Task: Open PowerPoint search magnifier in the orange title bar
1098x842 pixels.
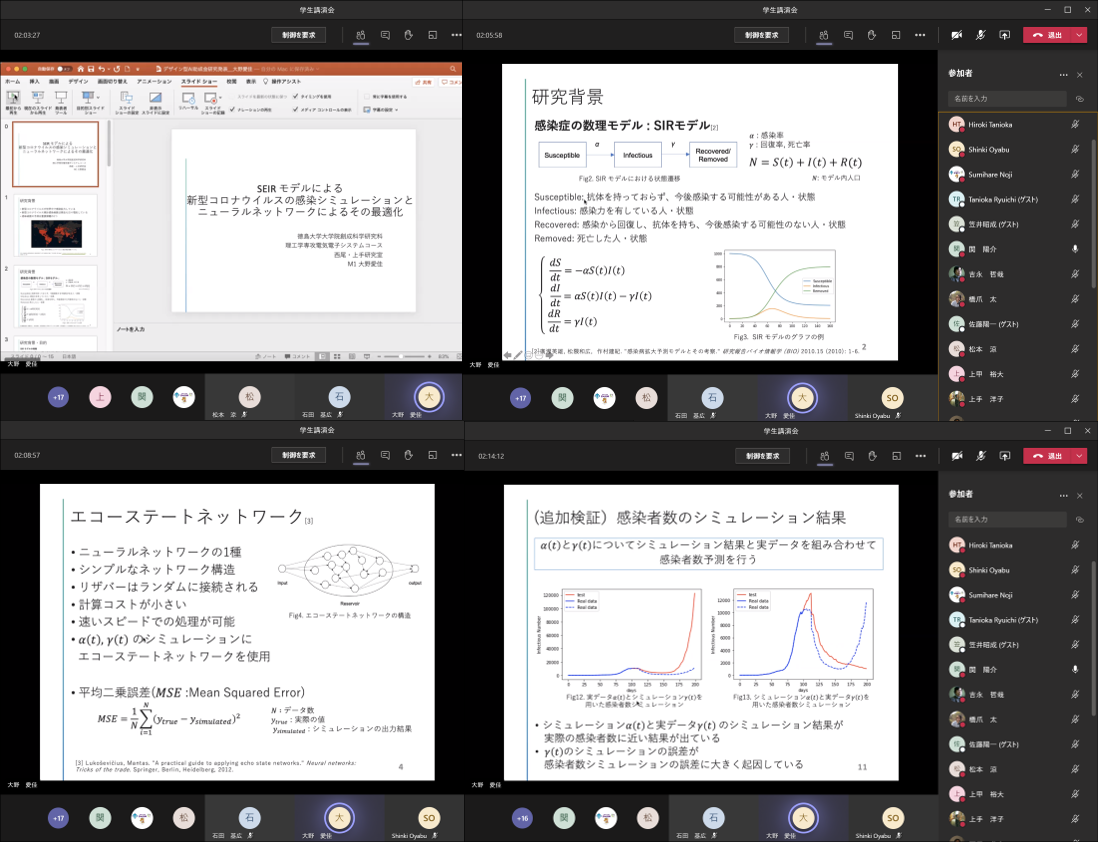Action: click(453, 69)
